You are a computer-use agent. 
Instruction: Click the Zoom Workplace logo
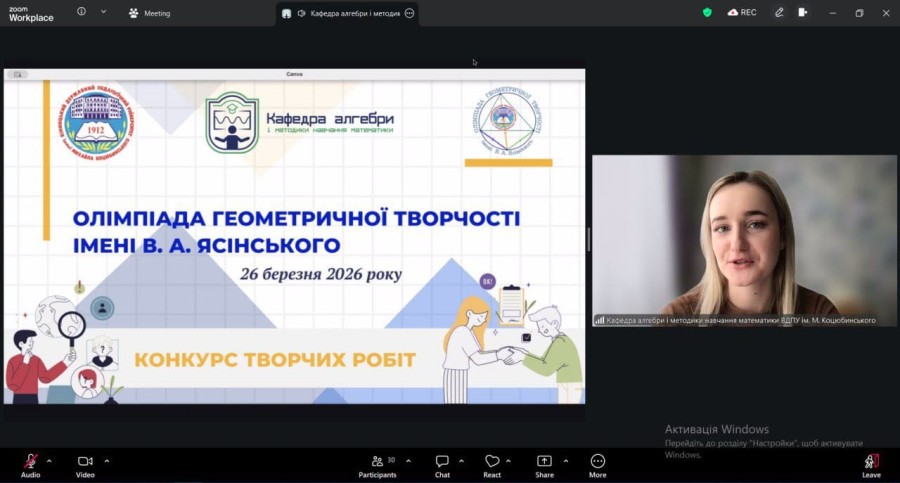pyautogui.click(x=31, y=14)
